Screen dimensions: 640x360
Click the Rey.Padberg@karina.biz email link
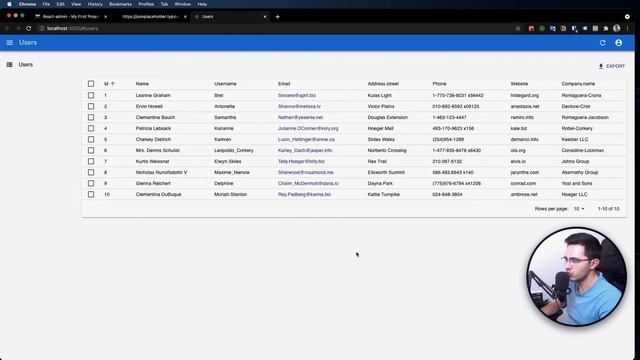coord(304,194)
